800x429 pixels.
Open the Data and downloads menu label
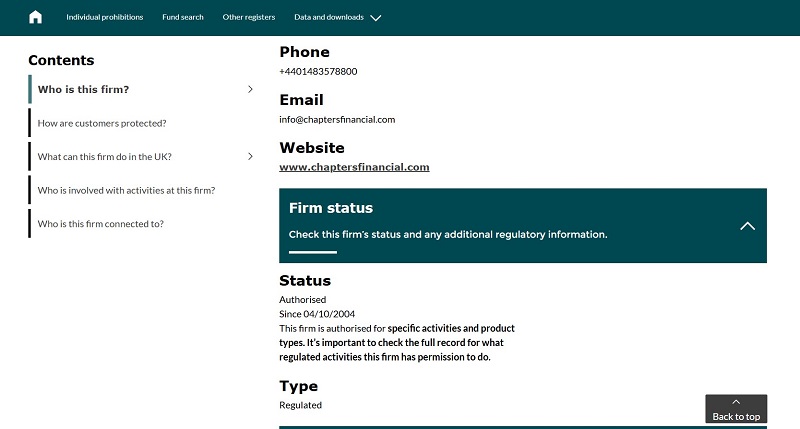click(x=328, y=17)
